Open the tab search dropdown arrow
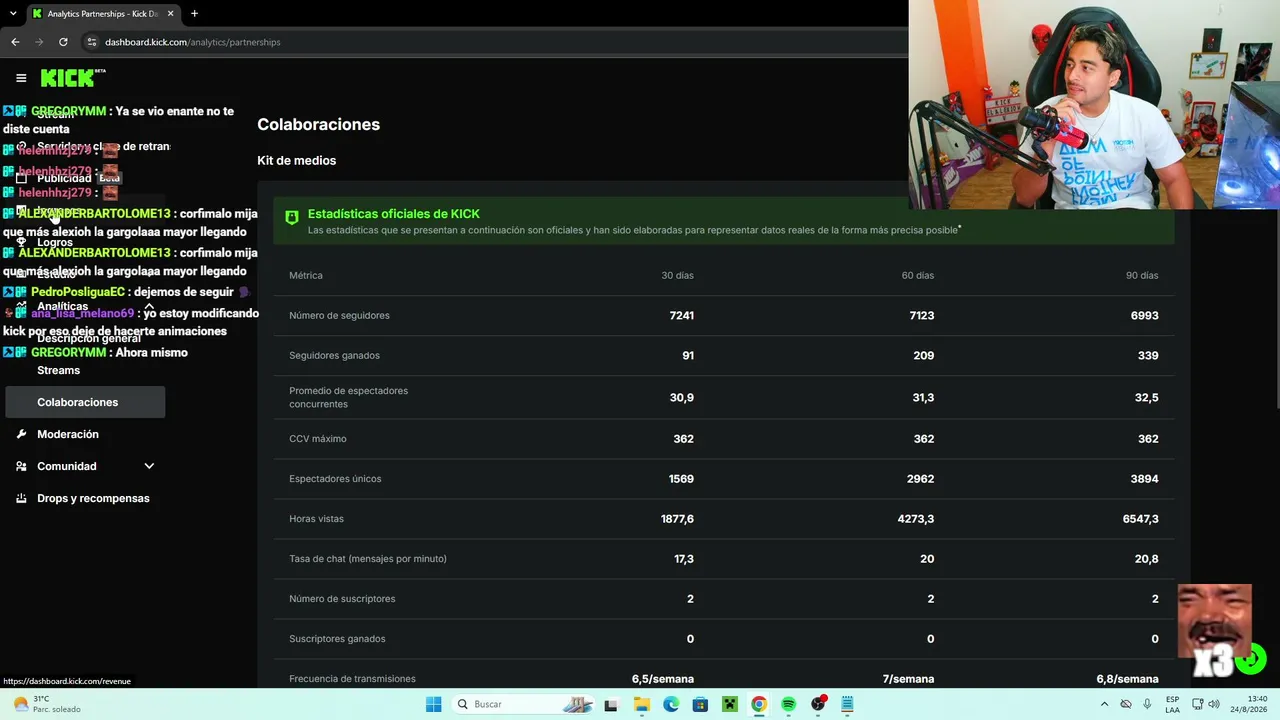Image resolution: width=1280 pixels, height=720 pixels. tap(13, 14)
